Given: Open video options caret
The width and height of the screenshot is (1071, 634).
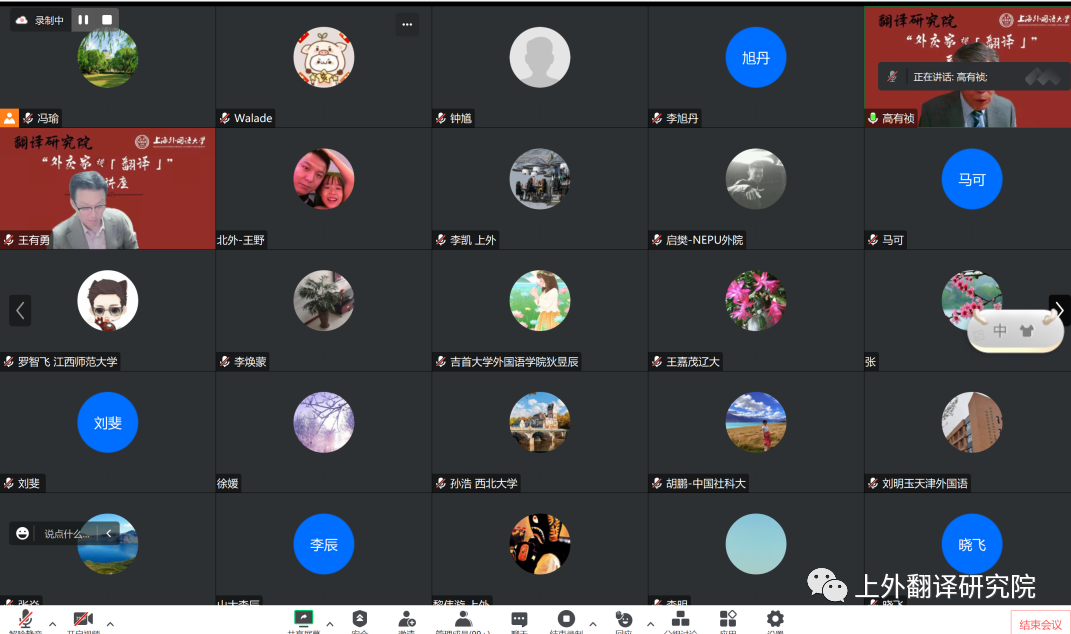Looking at the screenshot, I should coord(110,624).
